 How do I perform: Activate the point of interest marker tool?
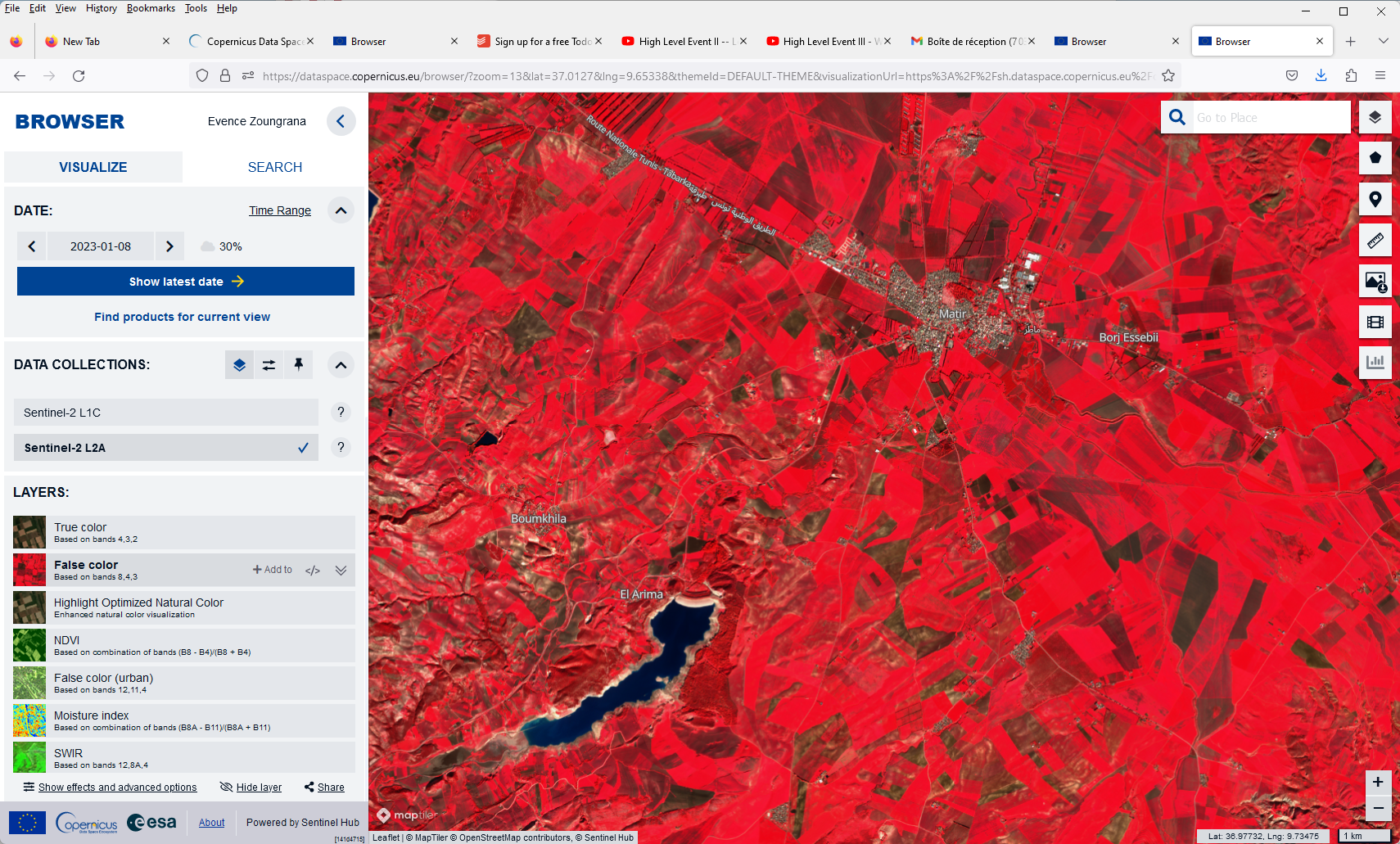1375,199
